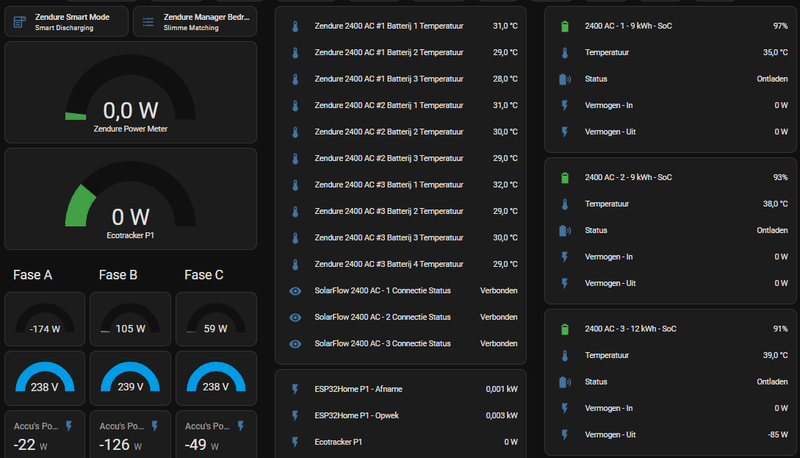Open Accu's Po... tile showing -22 W

[45, 435]
